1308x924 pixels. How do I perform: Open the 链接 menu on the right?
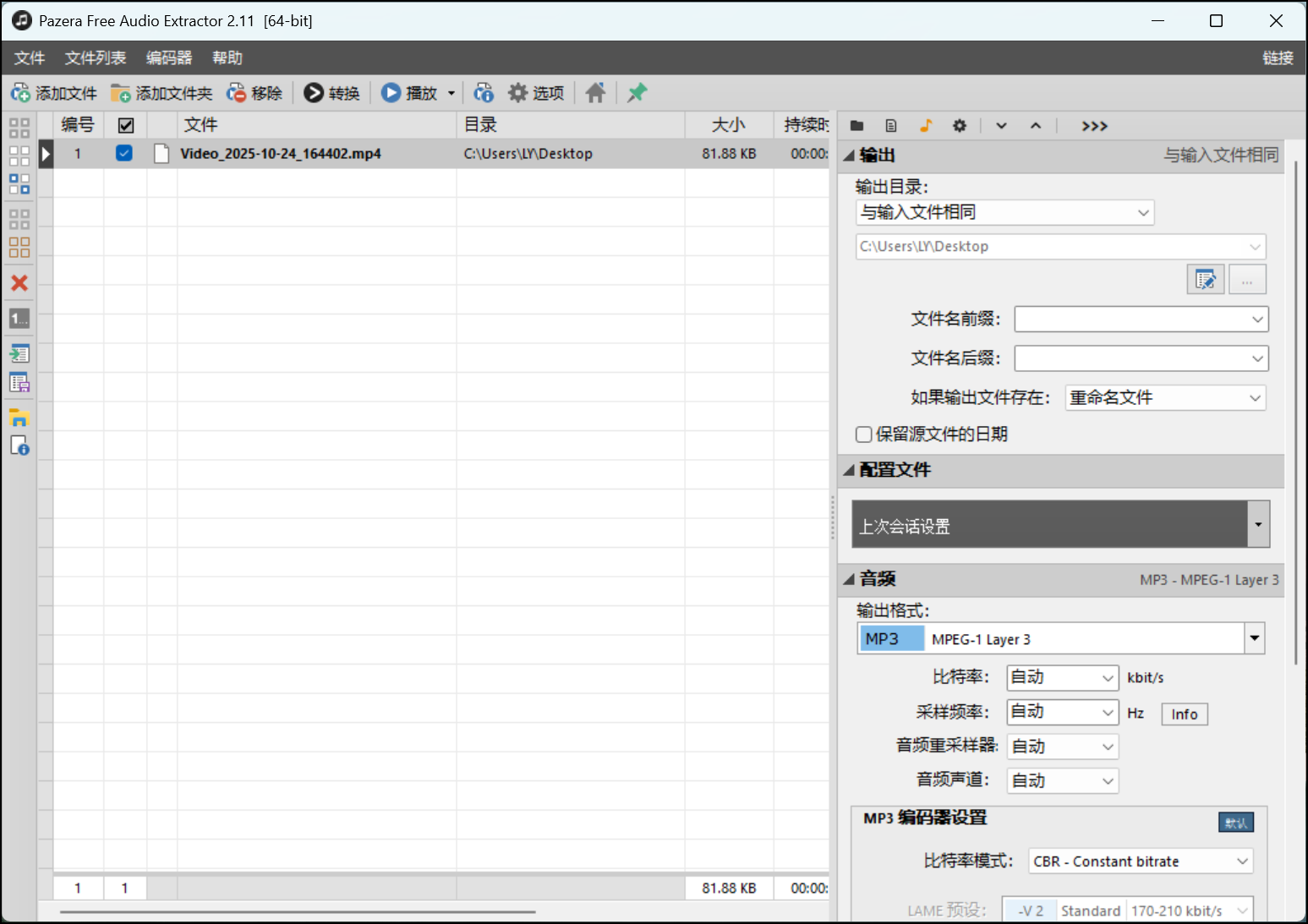point(1278,57)
